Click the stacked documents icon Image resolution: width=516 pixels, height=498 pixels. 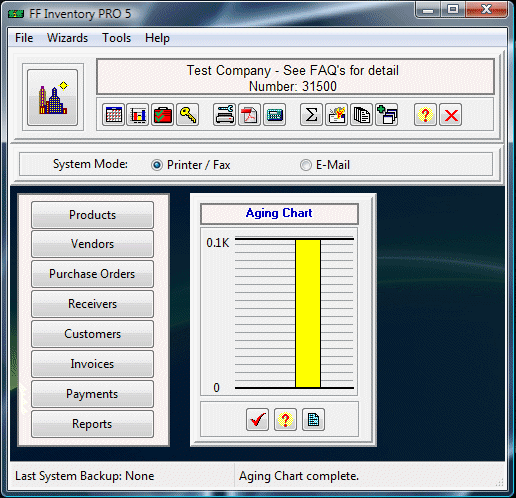[x=361, y=115]
